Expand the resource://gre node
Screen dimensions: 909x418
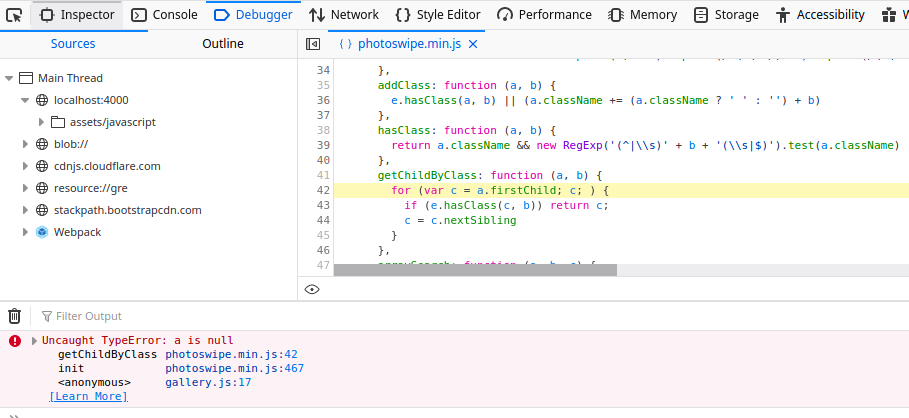[25, 188]
